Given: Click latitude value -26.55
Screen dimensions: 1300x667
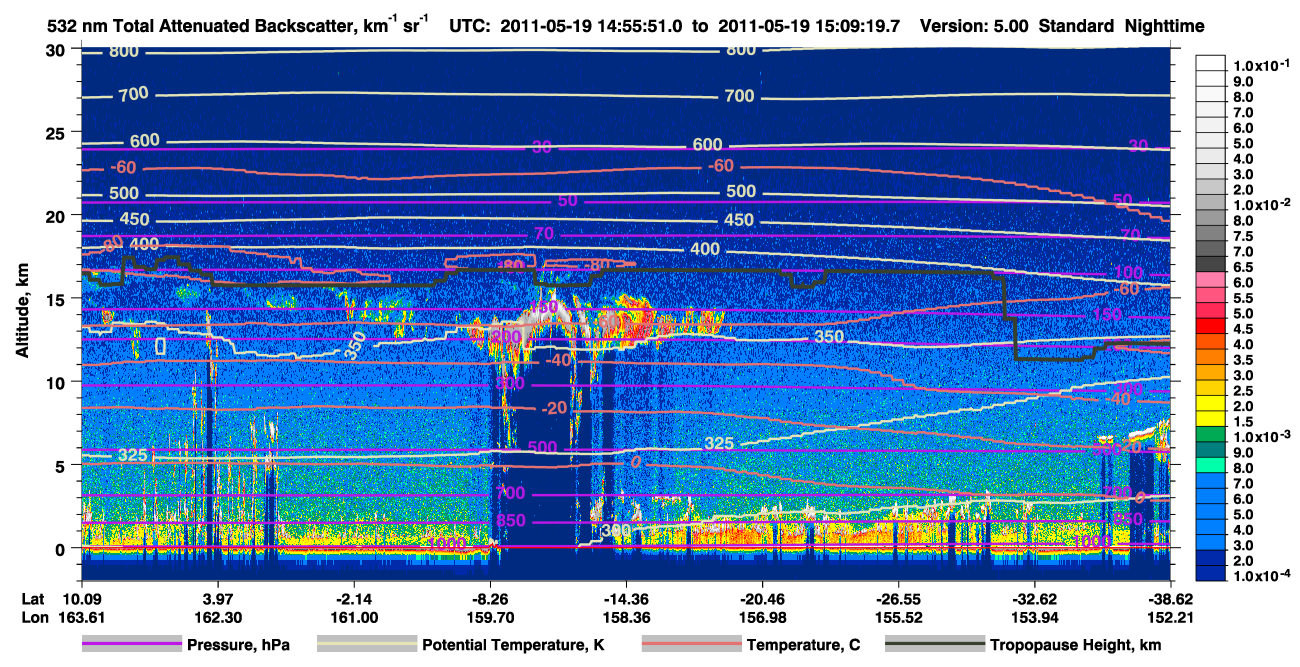Looking at the screenshot, I should coord(898,600).
